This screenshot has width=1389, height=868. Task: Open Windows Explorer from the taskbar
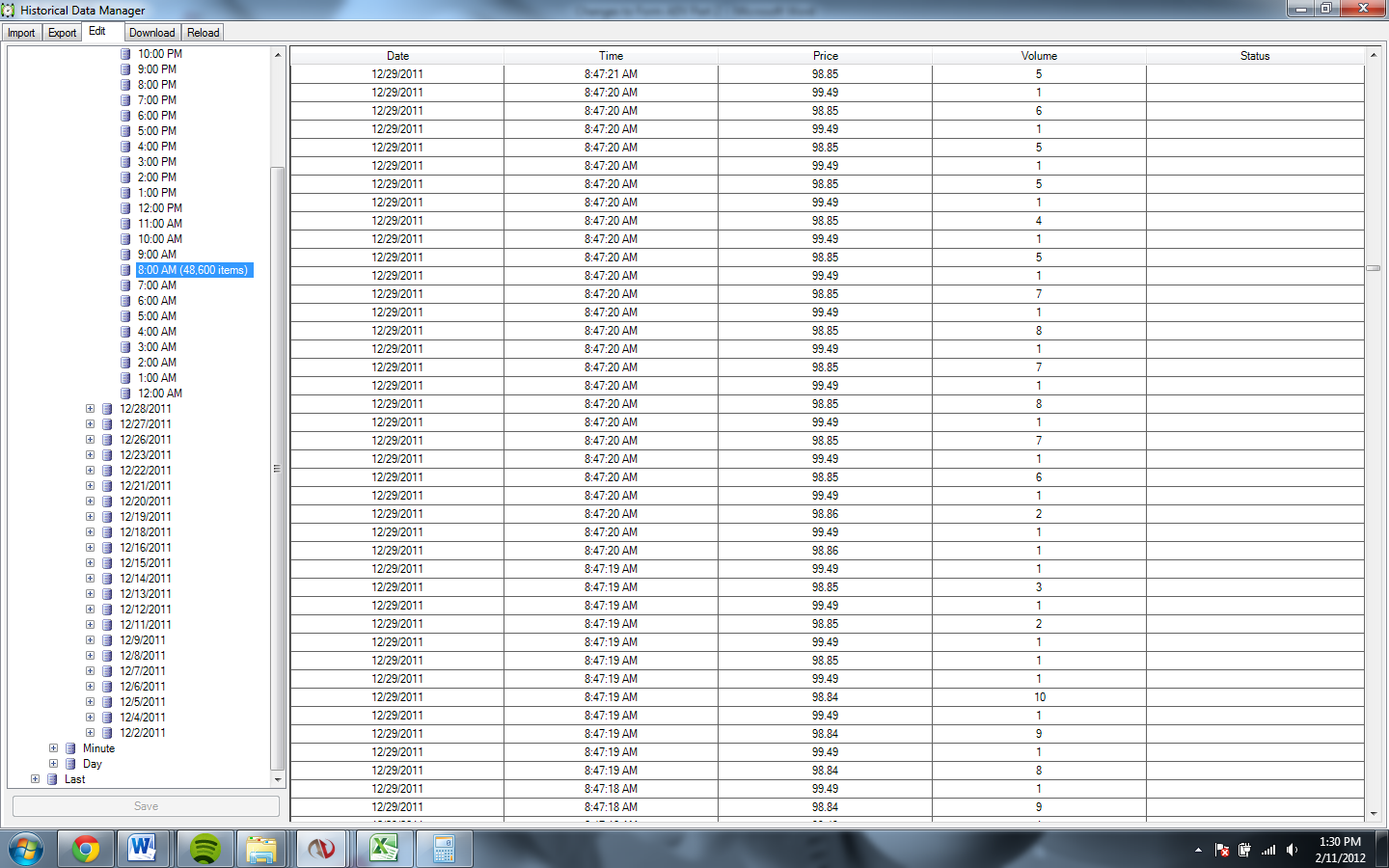pos(261,850)
